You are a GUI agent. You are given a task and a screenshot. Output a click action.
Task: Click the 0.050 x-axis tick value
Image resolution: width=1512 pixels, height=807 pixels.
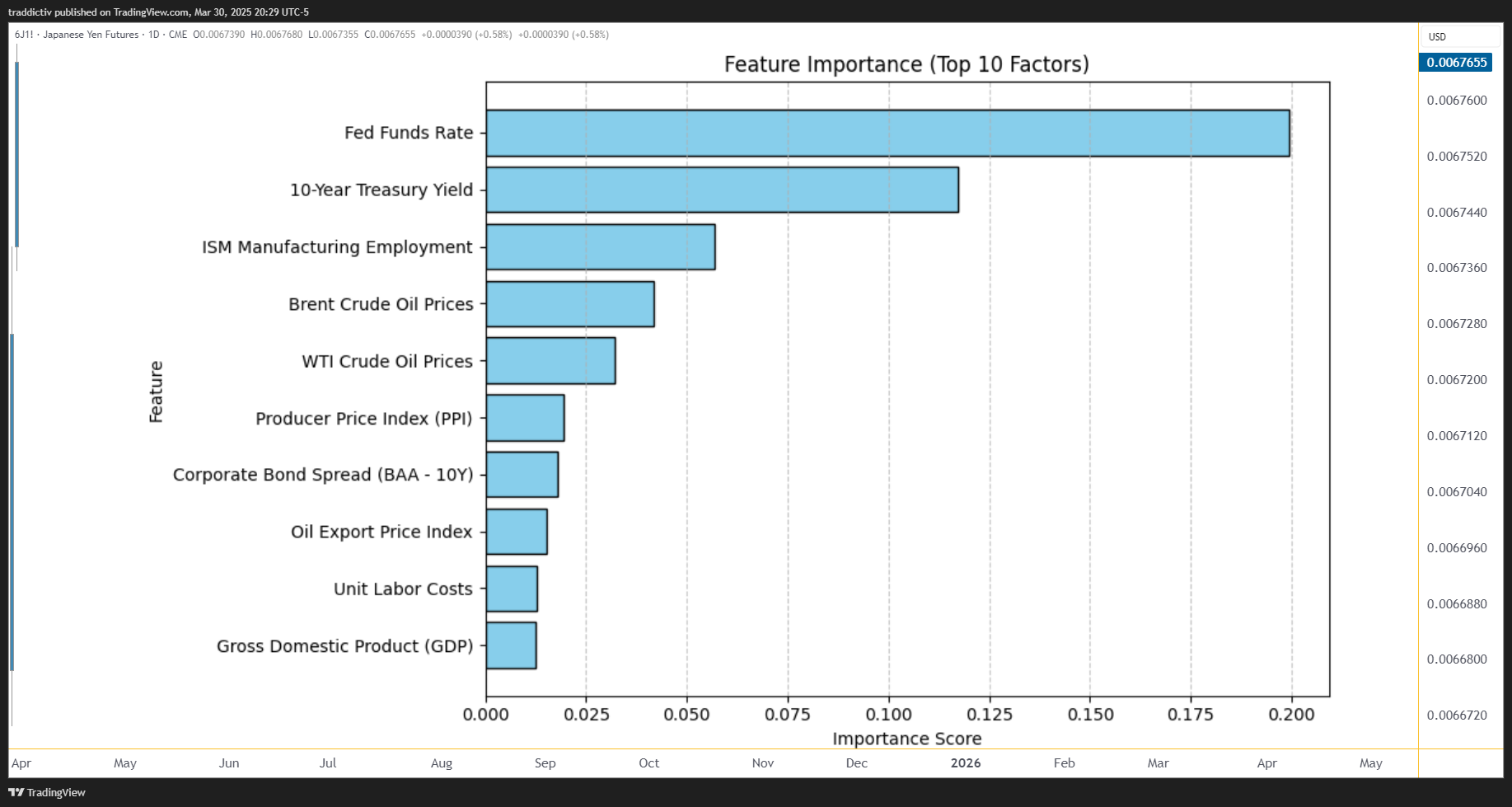coord(687,715)
